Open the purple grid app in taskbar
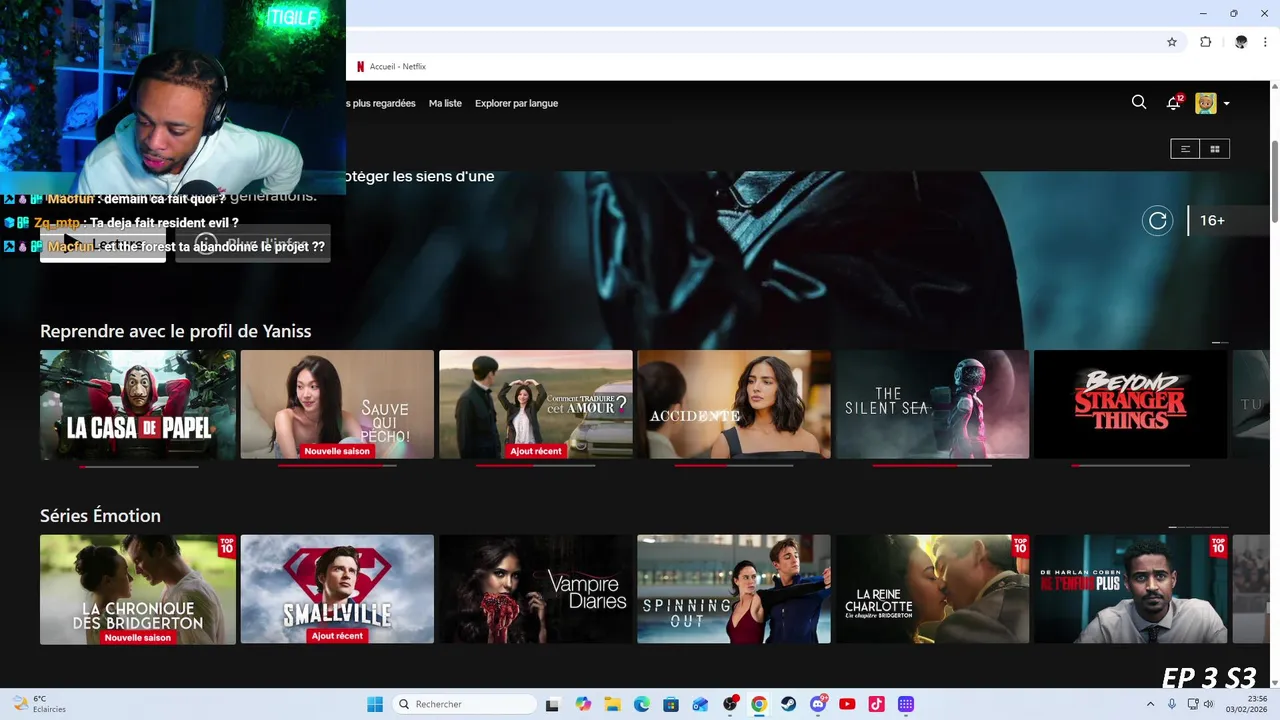This screenshot has height=720, width=1280. tap(906, 704)
